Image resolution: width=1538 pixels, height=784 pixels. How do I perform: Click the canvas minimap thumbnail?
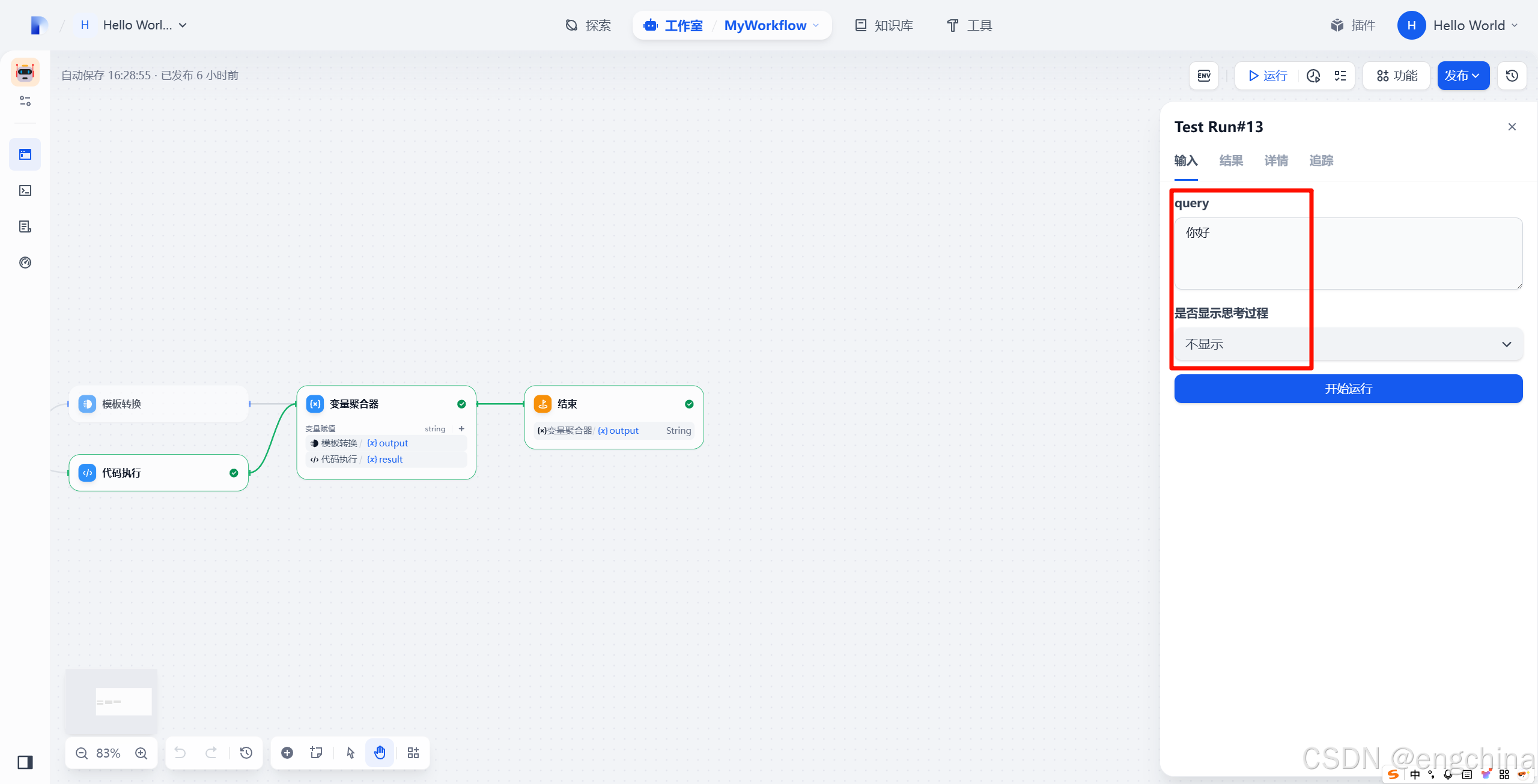(112, 702)
